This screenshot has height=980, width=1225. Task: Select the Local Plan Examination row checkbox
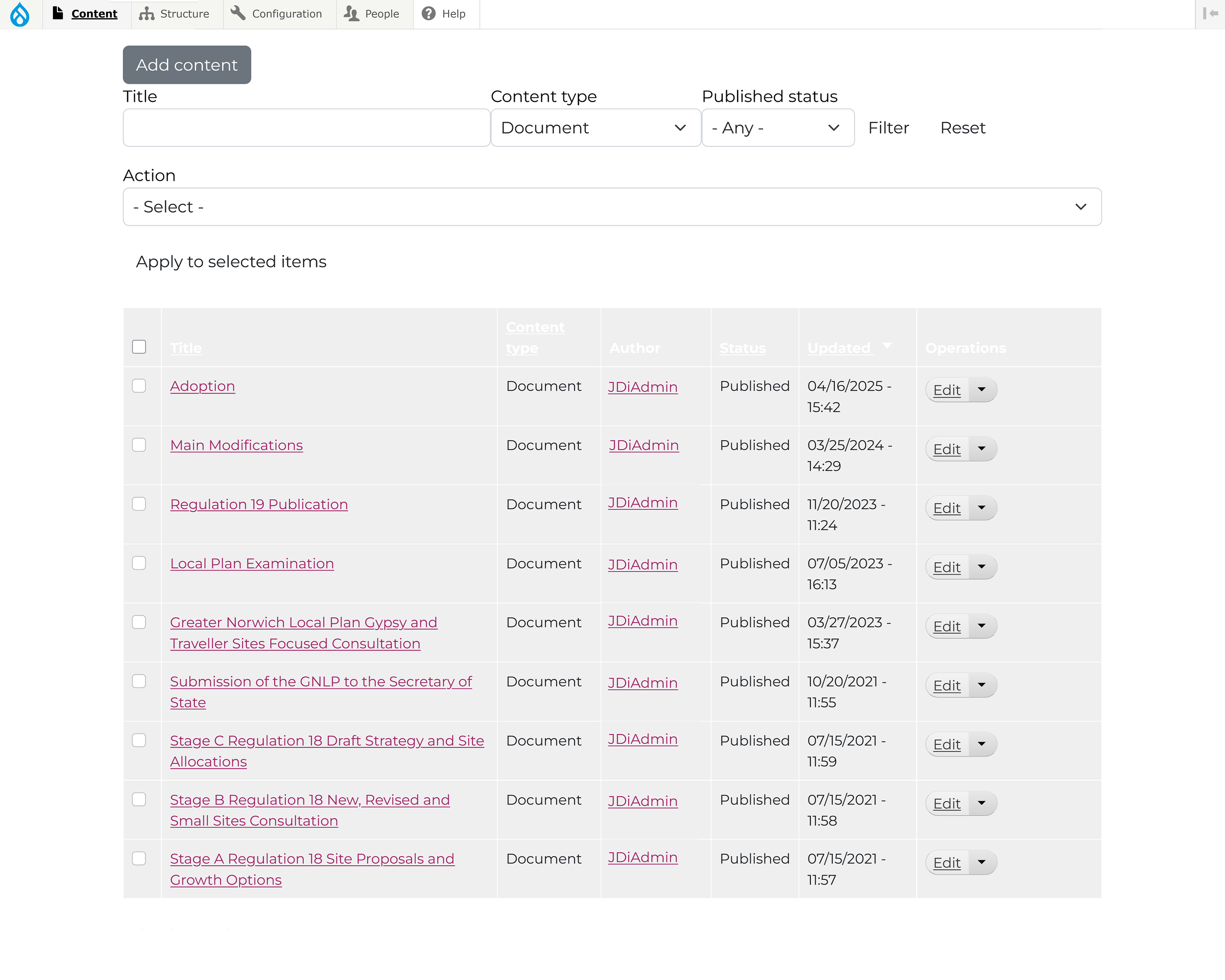(139, 563)
